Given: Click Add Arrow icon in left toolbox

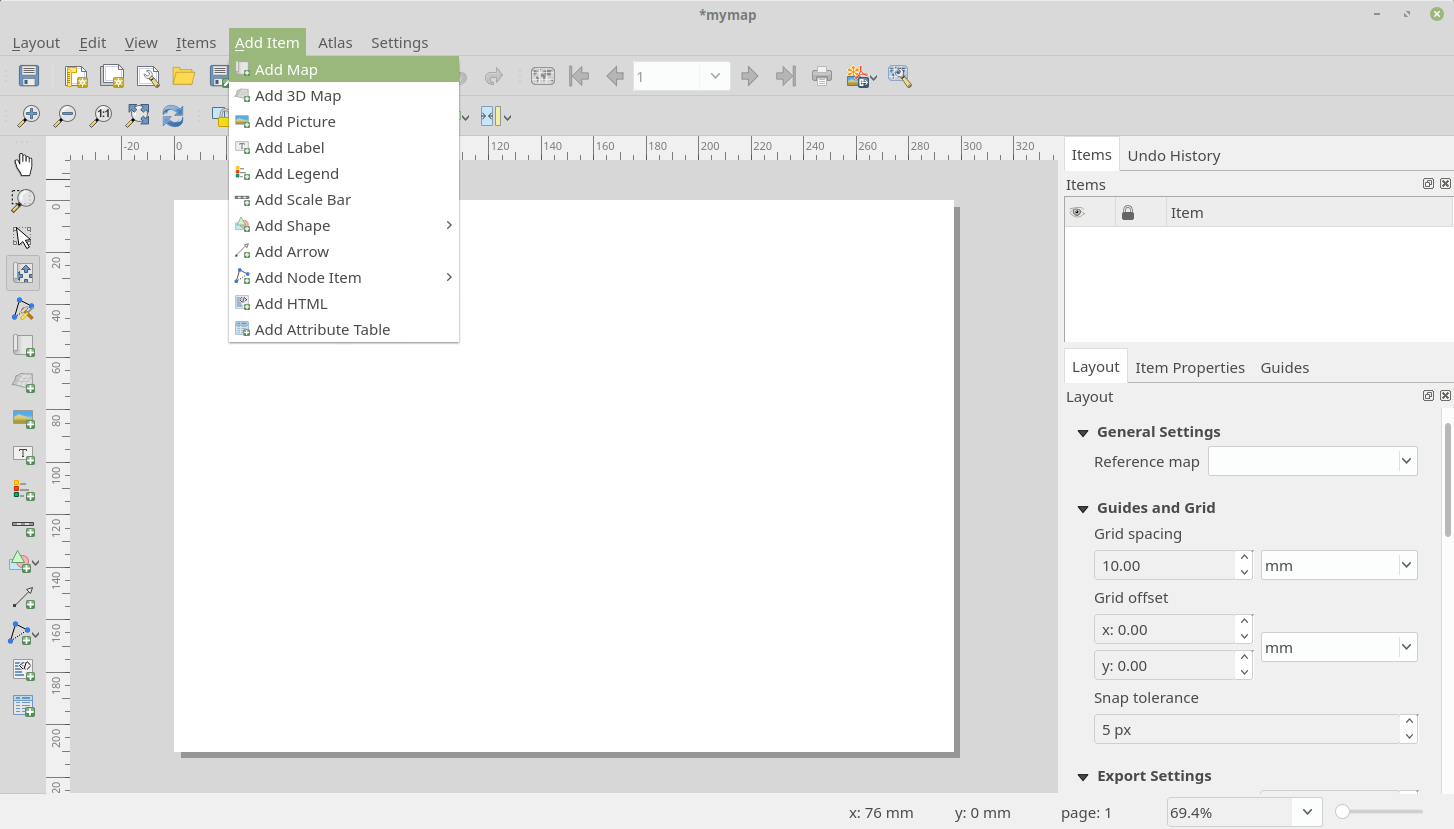Looking at the screenshot, I should coord(23,598).
